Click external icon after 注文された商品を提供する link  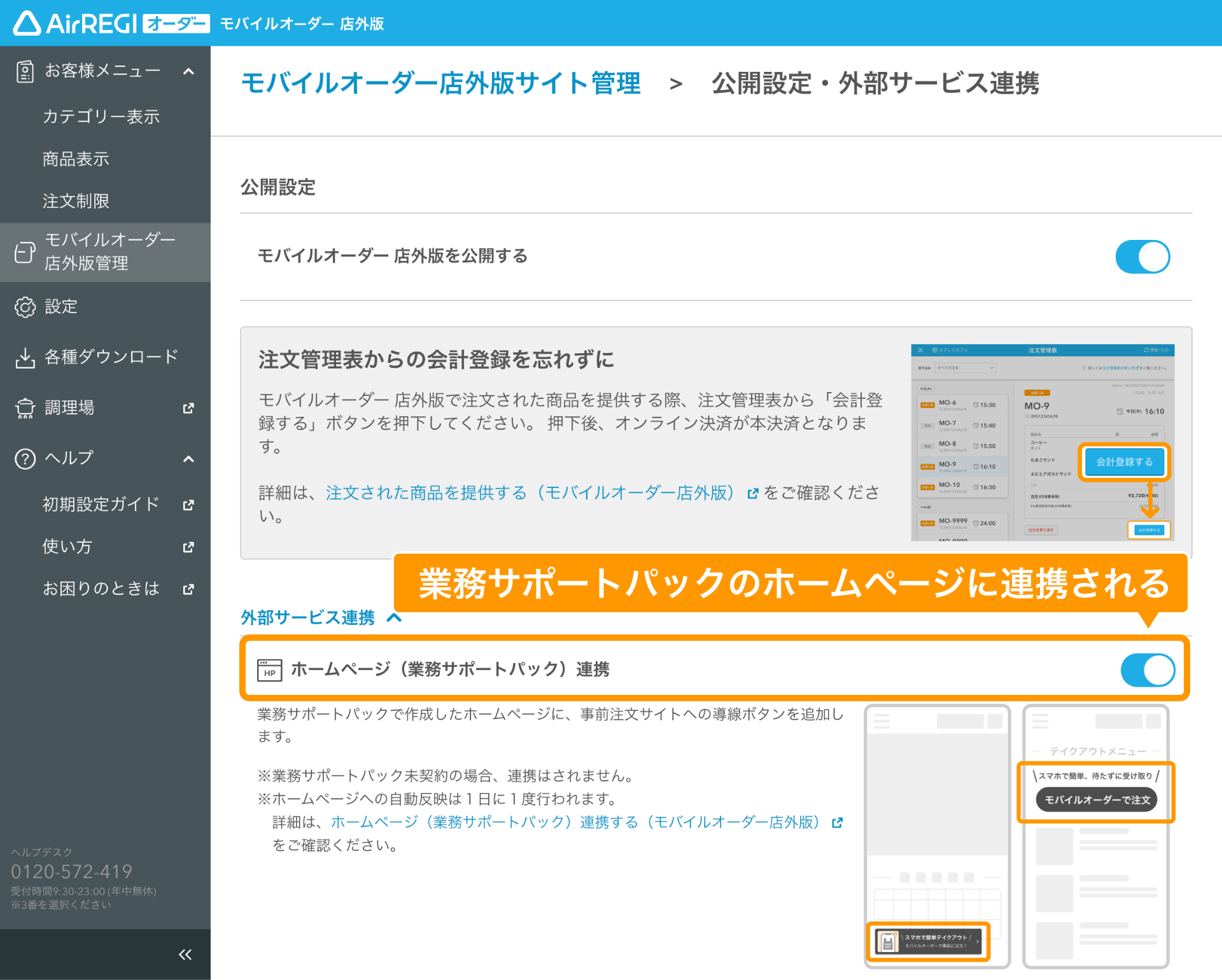tap(753, 493)
